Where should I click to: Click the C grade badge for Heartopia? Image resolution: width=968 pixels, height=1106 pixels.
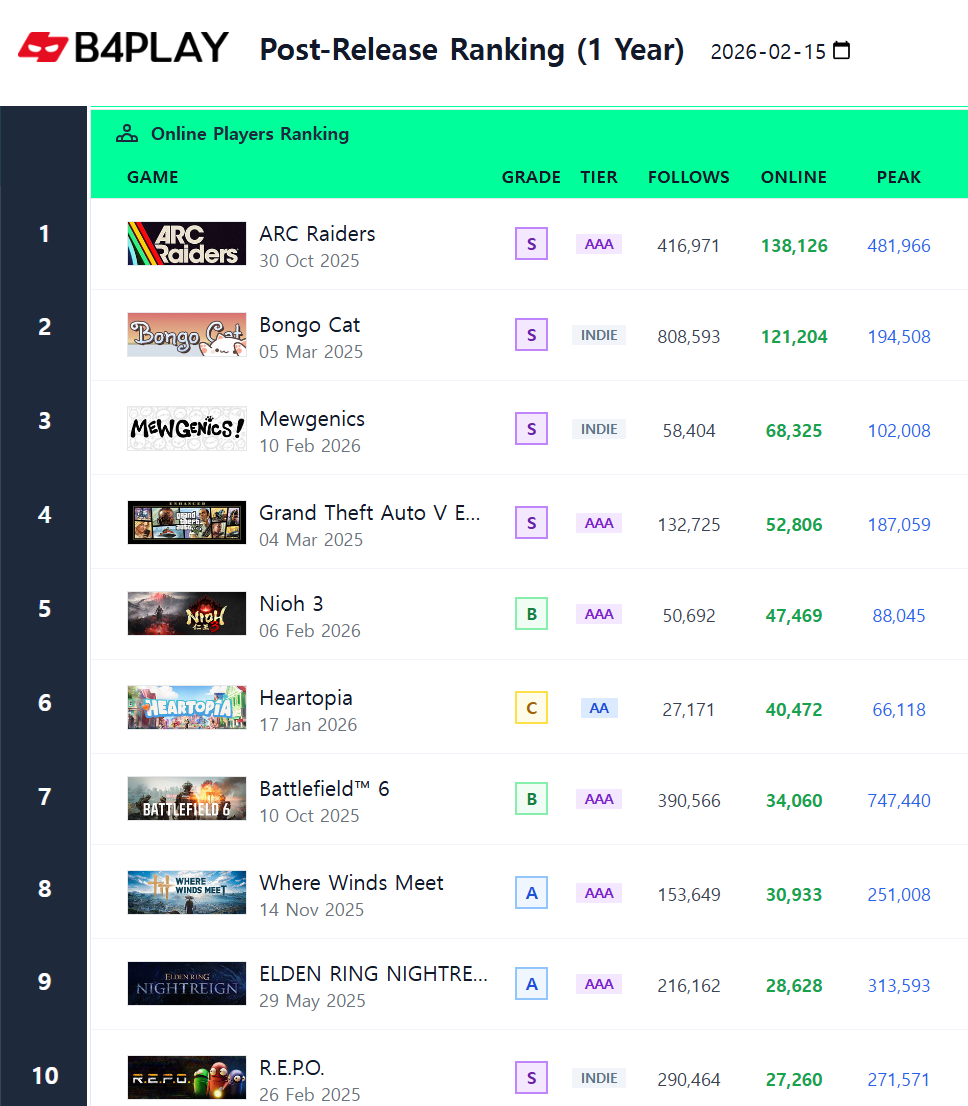coord(531,707)
